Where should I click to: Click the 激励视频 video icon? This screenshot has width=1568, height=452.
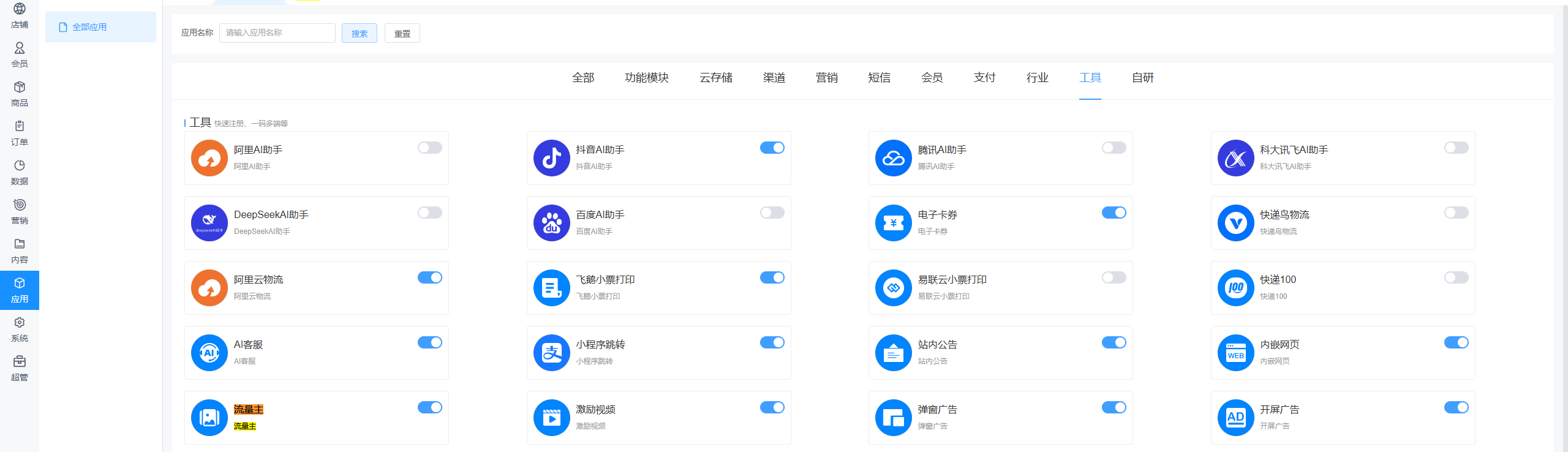[x=552, y=418]
